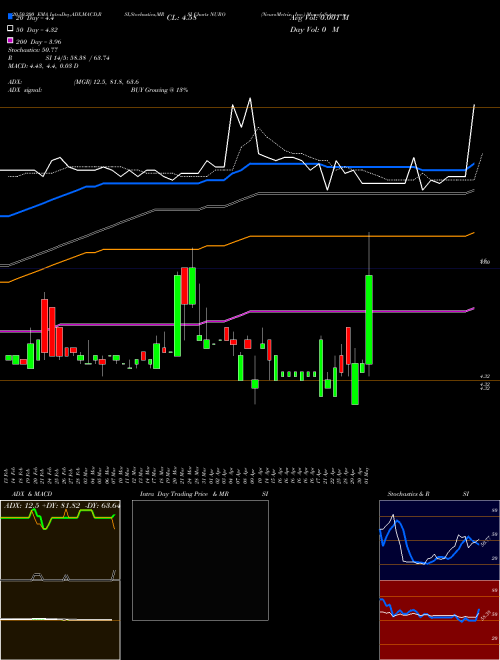This screenshot has width=500, height=660.
Task: Open the Intra Day Trading Price panel
Action: (x=200, y=560)
